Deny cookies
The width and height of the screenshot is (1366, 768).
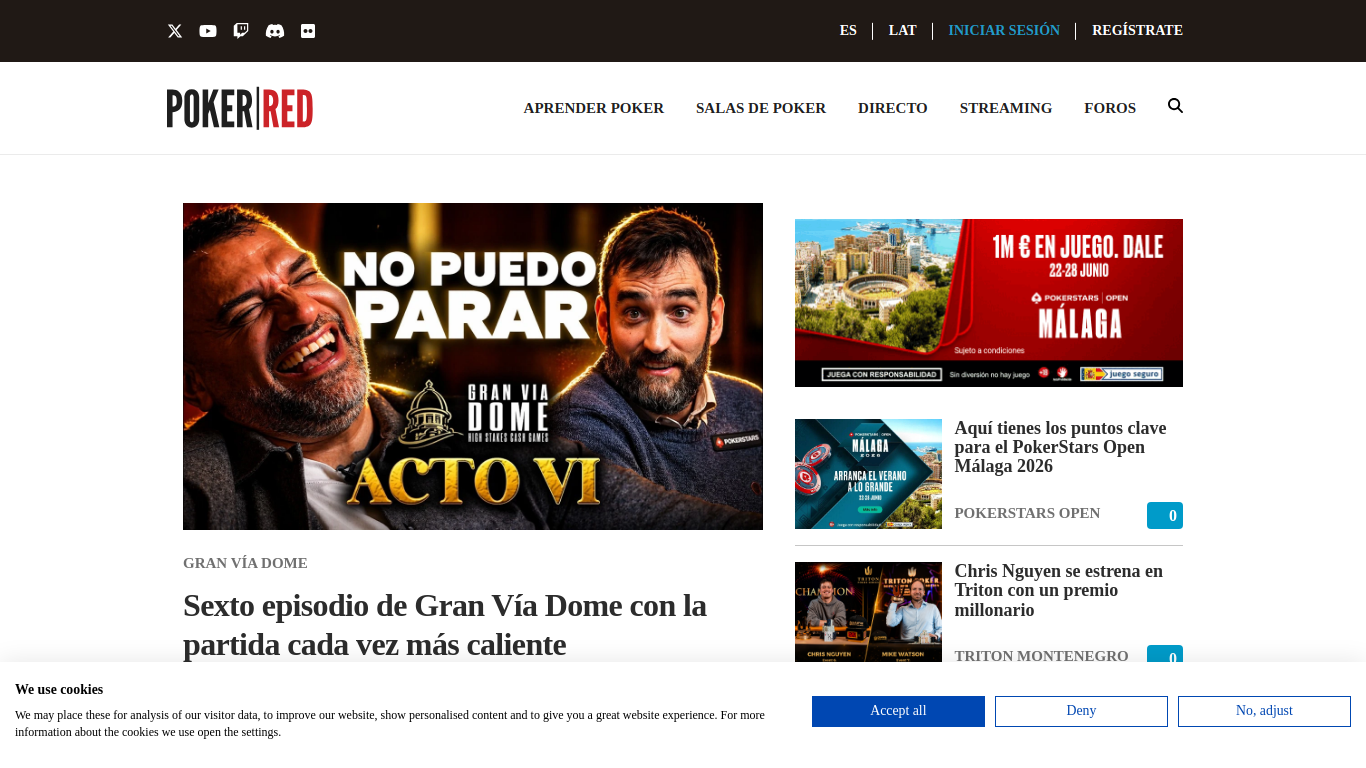click(x=1081, y=711)
